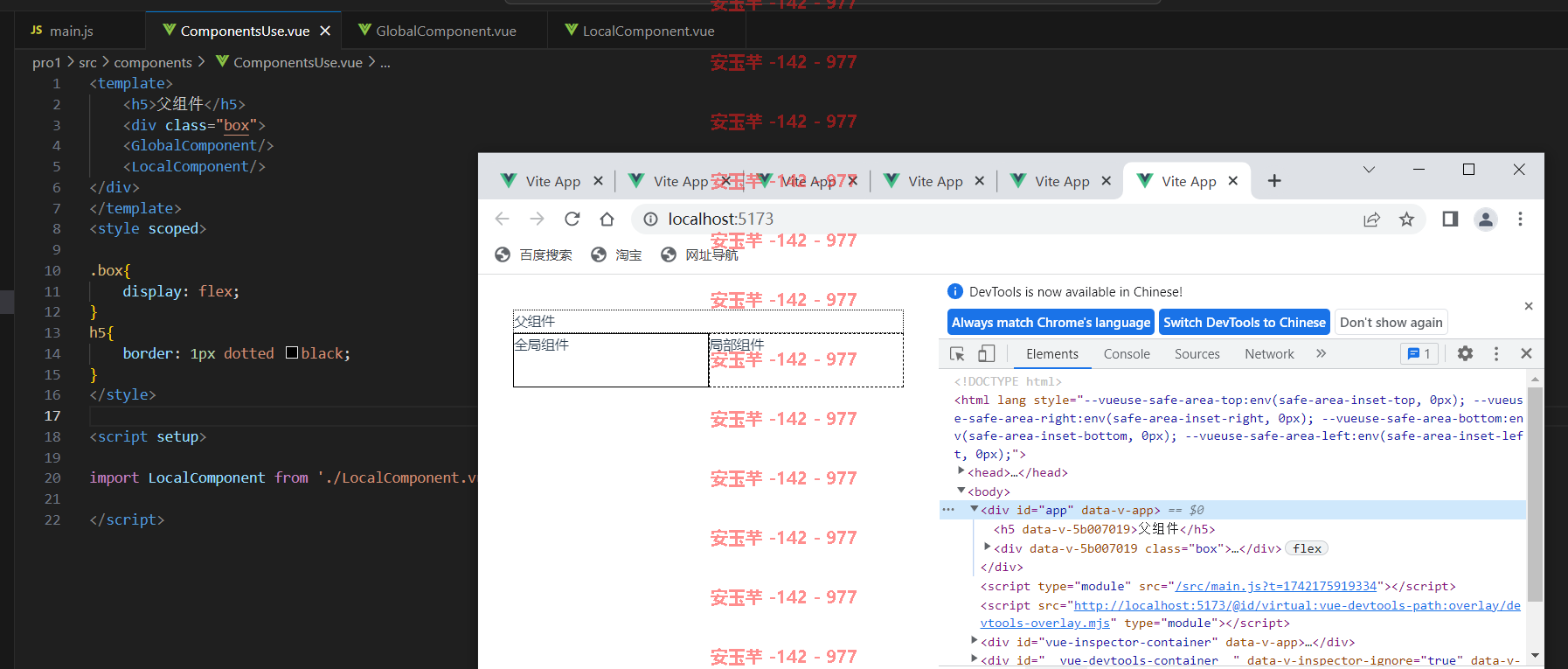
Task: Click the browser Back arrow
Action: (x=502, y=219)
